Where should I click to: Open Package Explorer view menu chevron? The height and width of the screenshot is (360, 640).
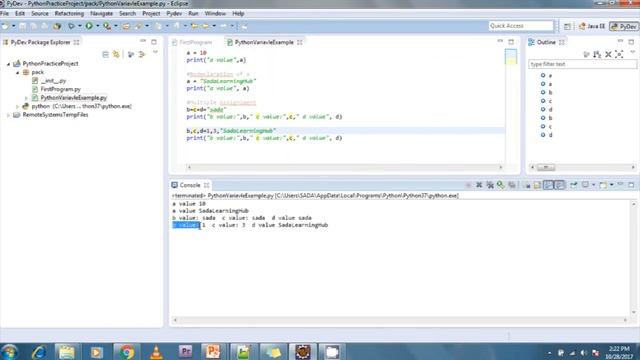coord(155,53)
